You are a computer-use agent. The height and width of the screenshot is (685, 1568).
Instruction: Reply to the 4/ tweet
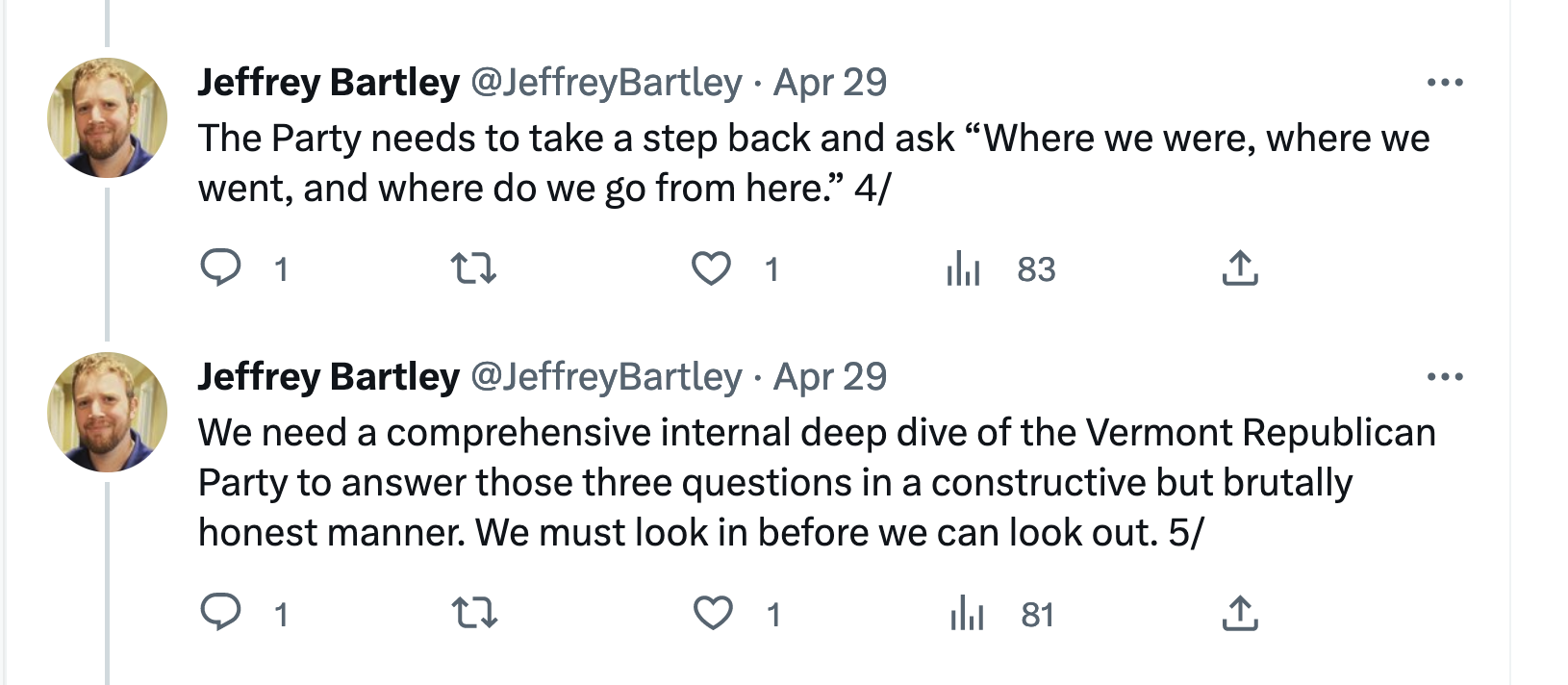220,268
